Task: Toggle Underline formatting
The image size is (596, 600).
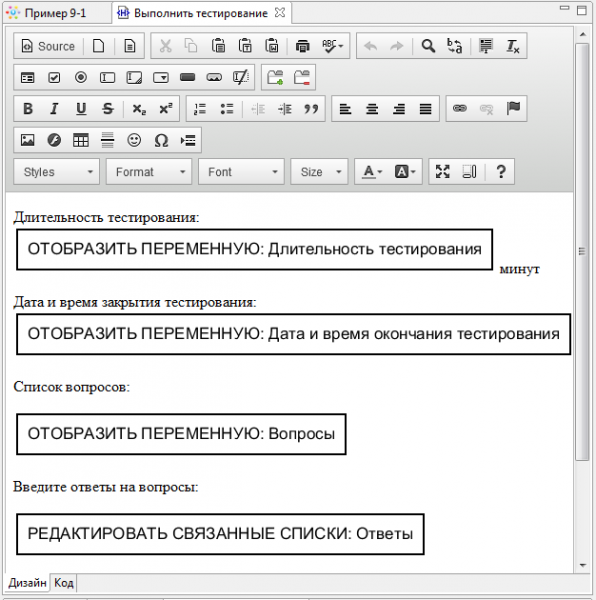Action: point(81,109)
